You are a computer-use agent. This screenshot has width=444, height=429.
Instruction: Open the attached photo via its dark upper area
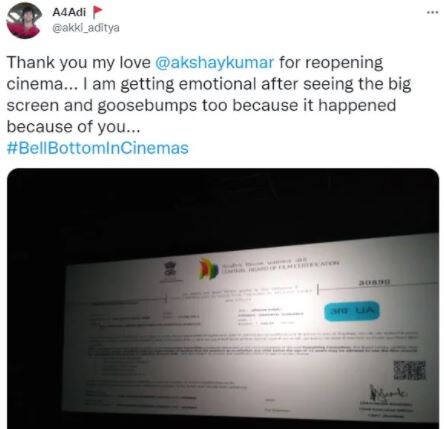point(223,207)
